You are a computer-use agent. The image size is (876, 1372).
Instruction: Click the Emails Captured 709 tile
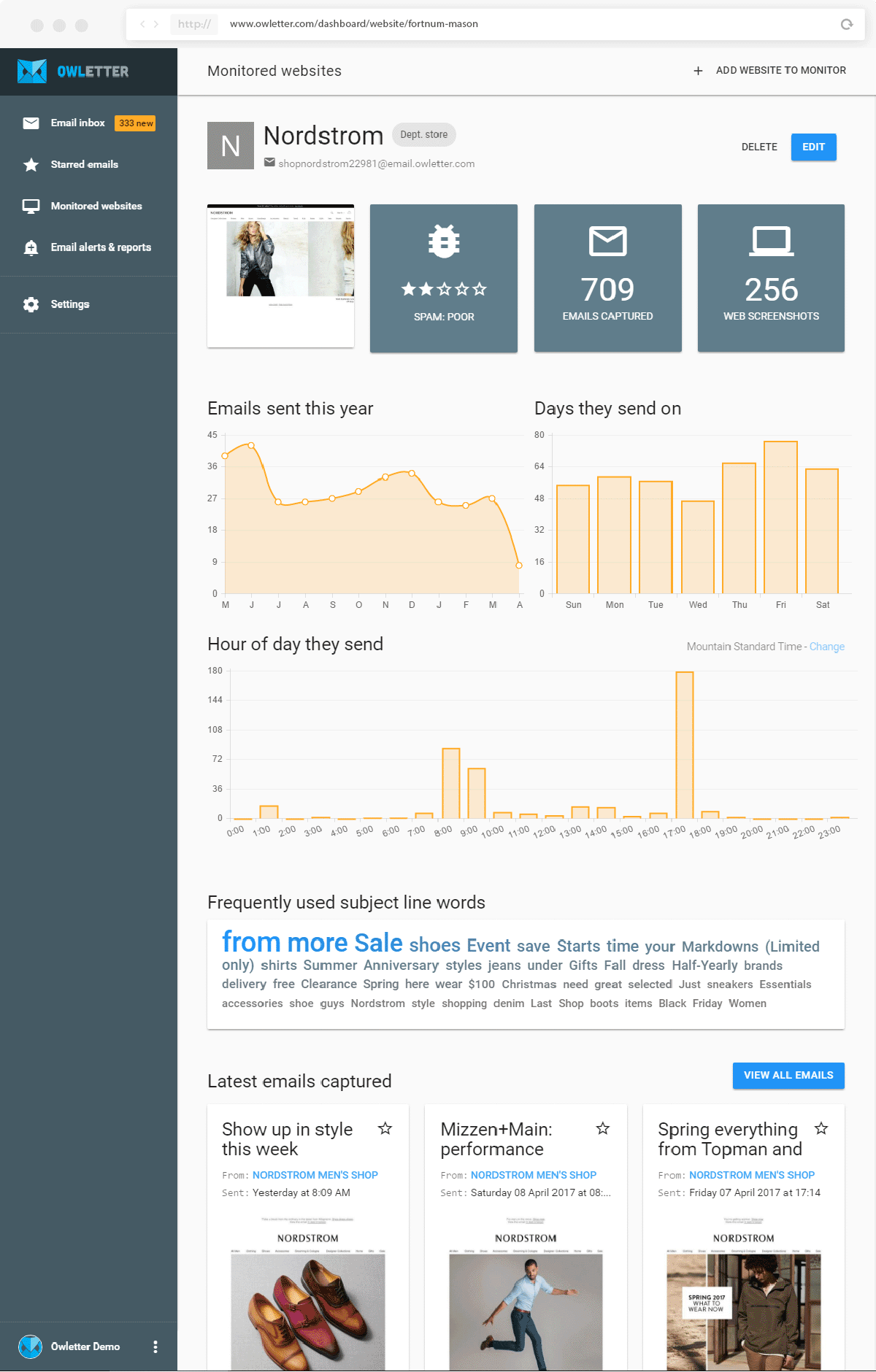[608, 278]
